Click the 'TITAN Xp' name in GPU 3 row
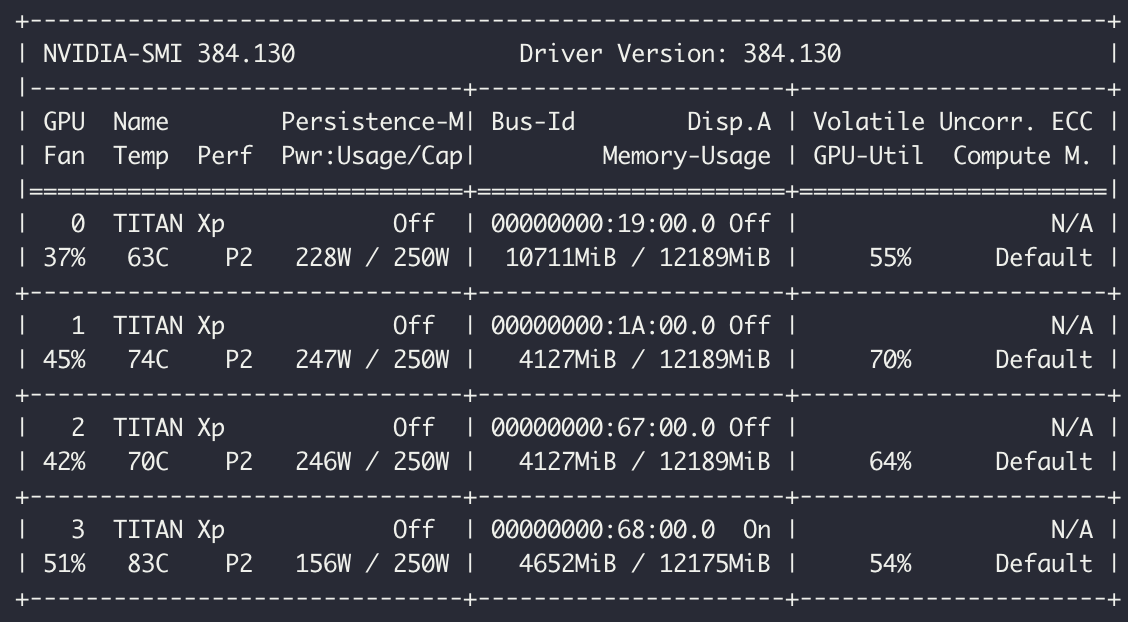Viewport: 1128px width, 622px height. [169, 530]
